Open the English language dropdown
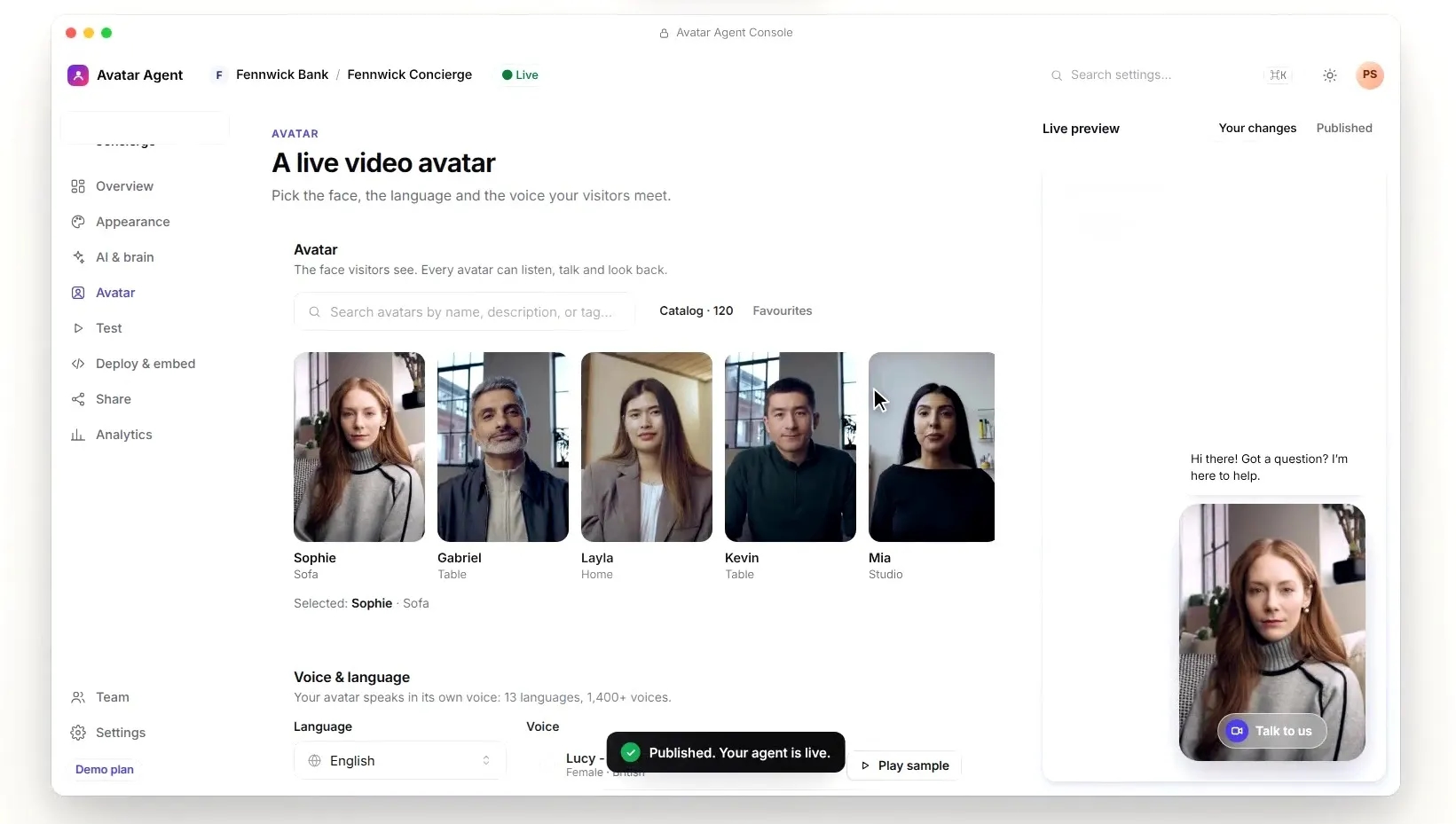 click(400, 761)
